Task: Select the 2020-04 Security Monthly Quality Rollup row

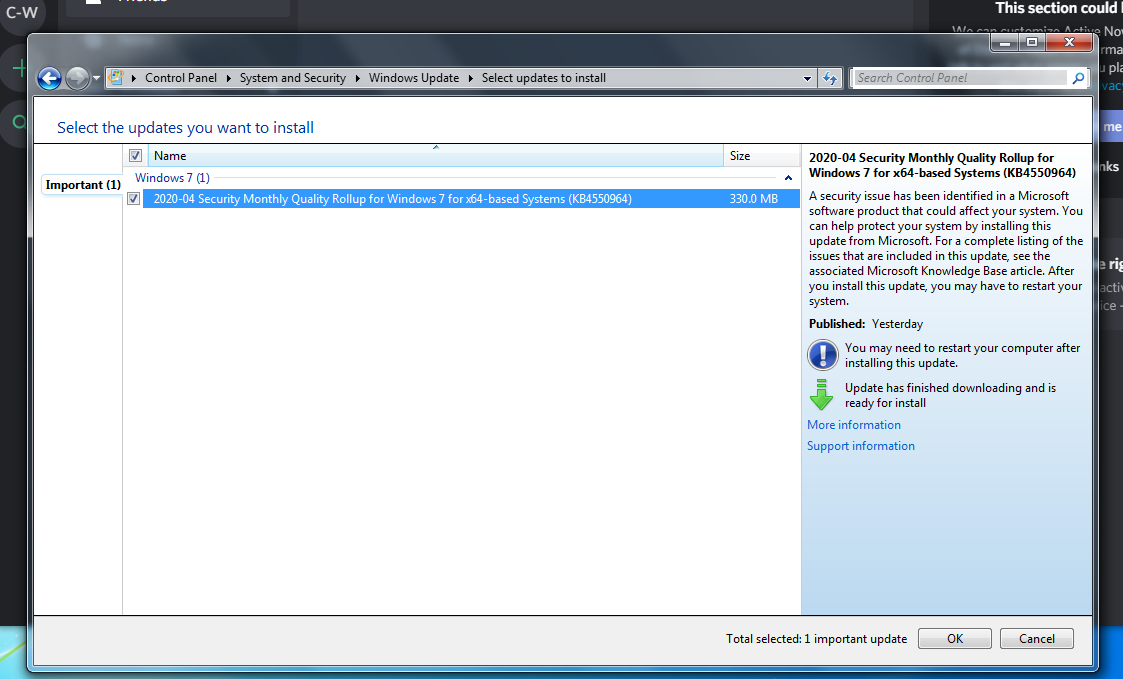Action: pyautogui.click(x=471, y=198)
